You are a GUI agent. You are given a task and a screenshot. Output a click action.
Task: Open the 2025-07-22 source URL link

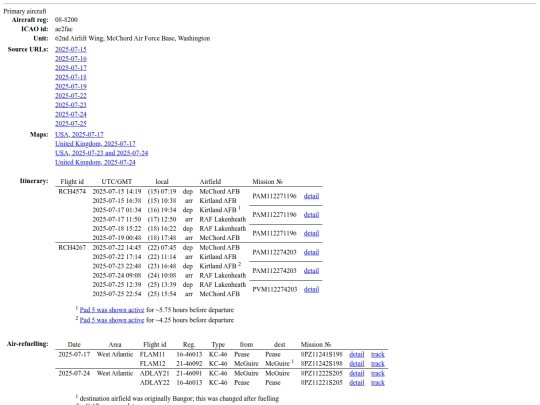coord(71,96)
